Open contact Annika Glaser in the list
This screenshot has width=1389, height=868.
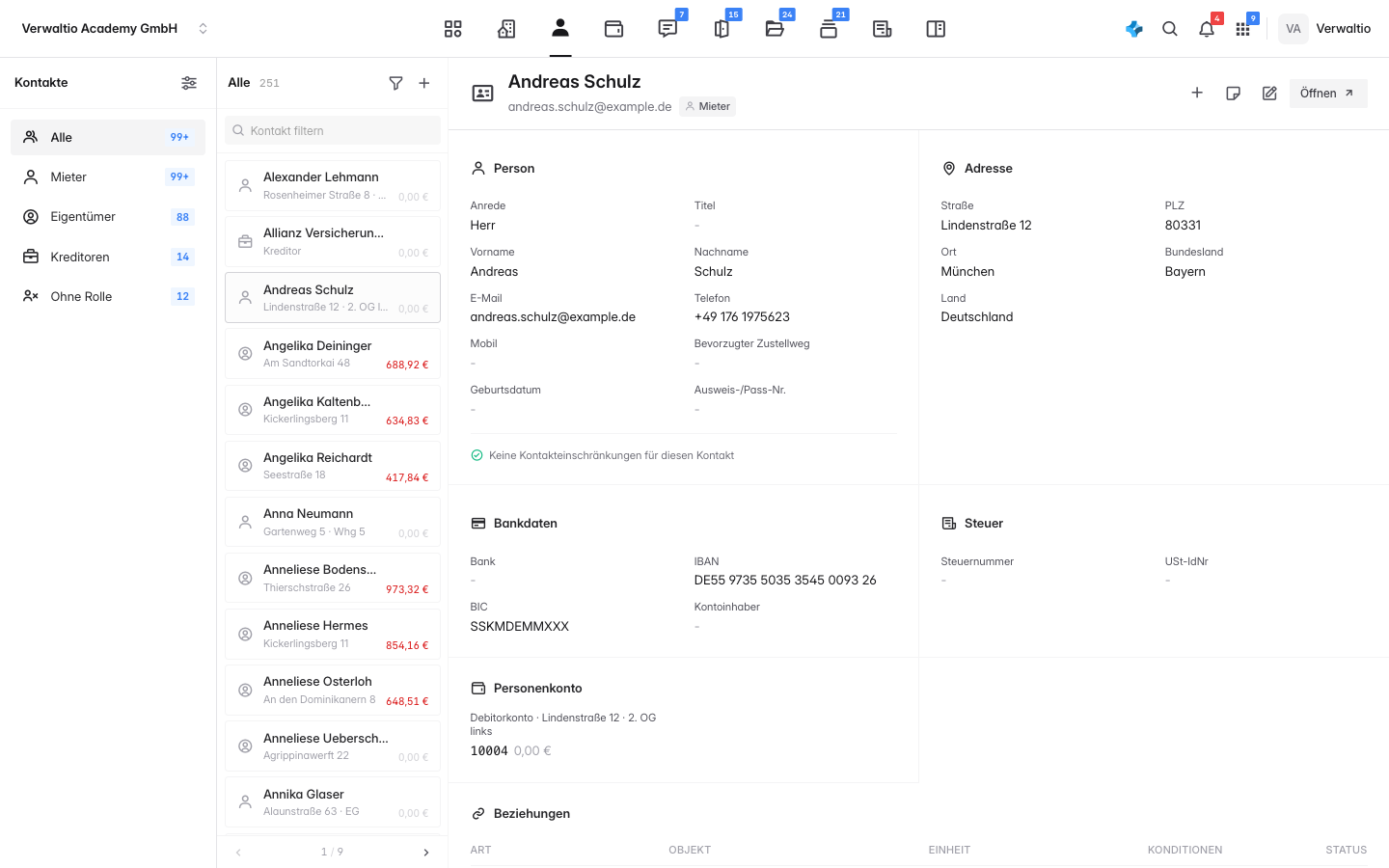click(x=333, y=802)
